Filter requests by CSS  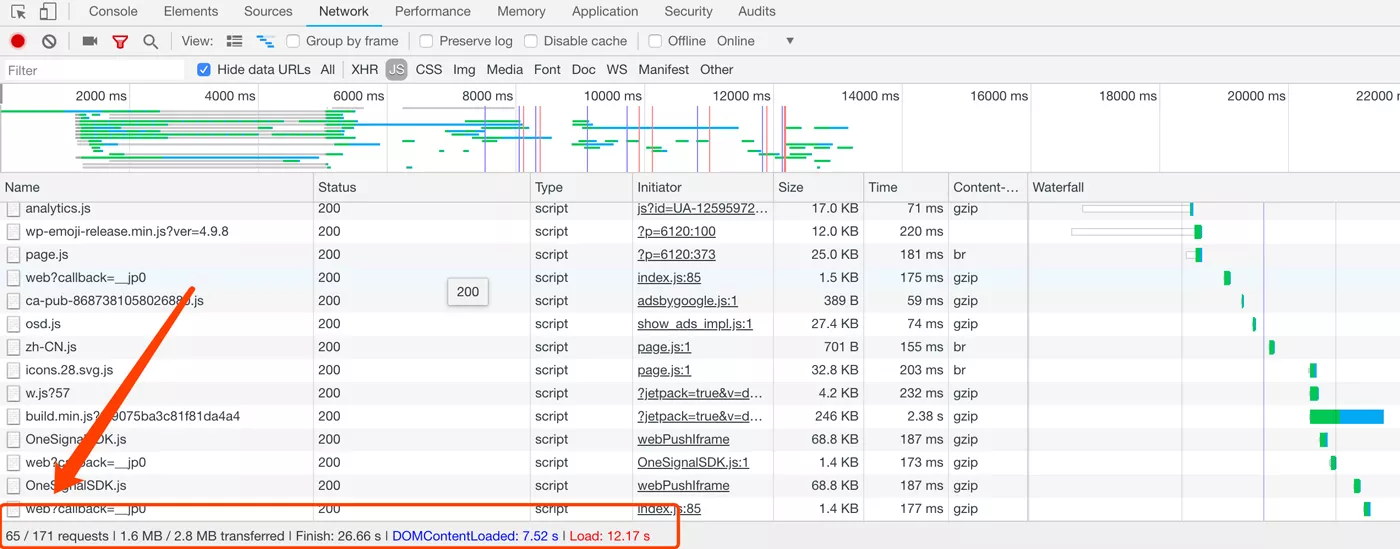[x=429, y=70]
